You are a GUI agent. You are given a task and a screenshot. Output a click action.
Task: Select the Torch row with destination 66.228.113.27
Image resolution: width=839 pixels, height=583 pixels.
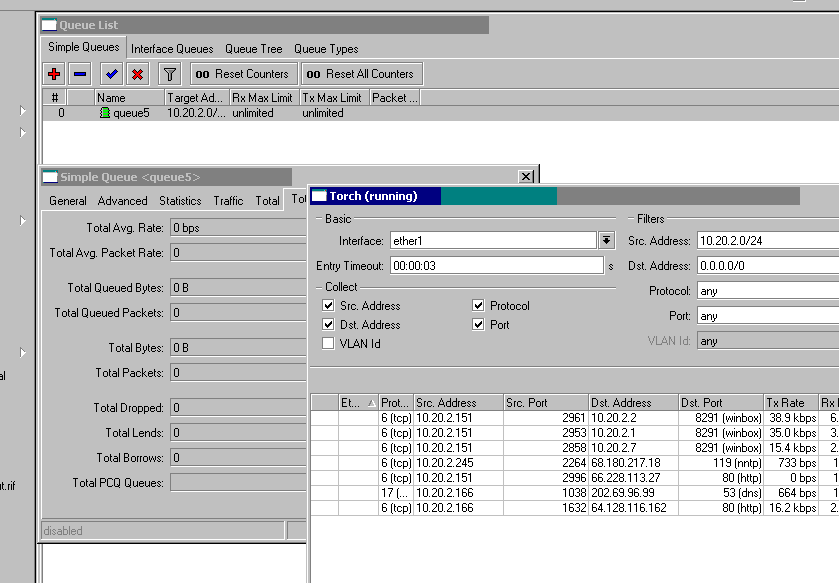click(575, 478)
